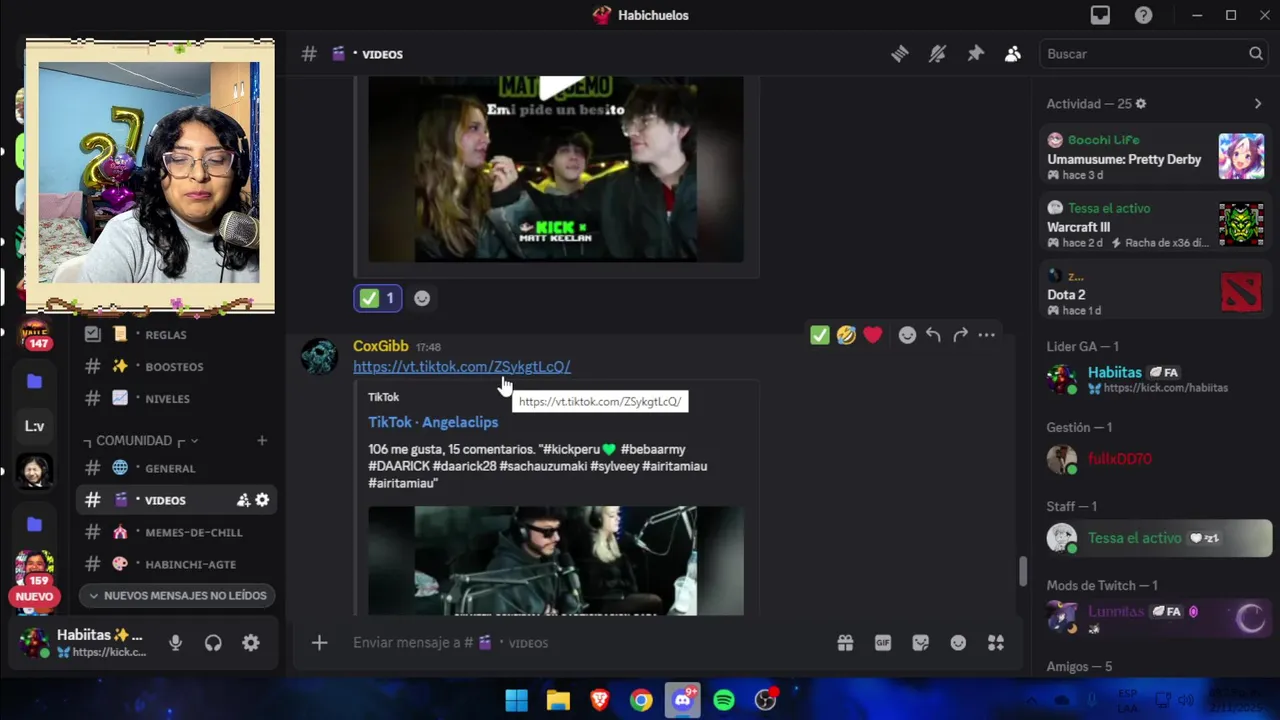Open more options on CoxGibb message

[987, 335]
